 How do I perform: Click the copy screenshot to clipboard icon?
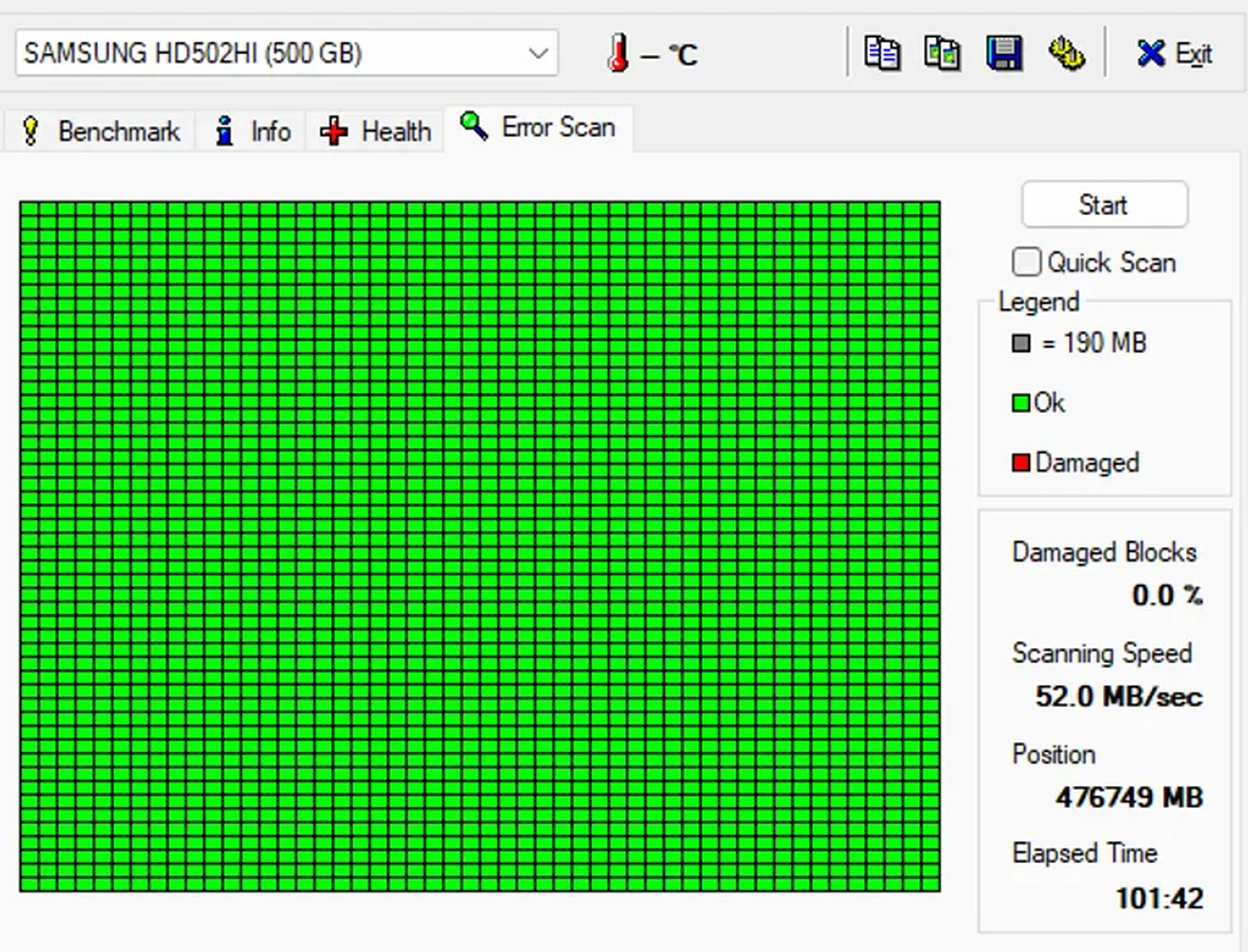pos(942,54)
